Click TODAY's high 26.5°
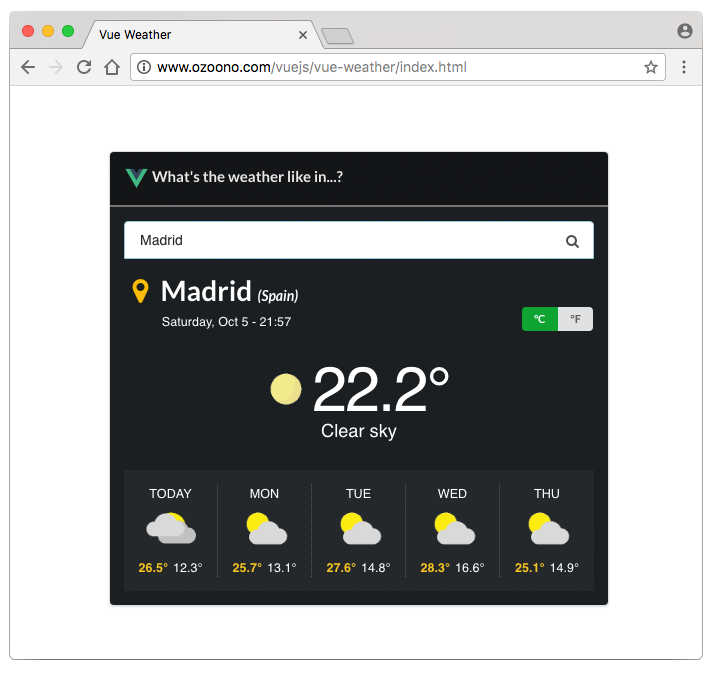Viewport: 713px width, 675px height. tap(153, 568)
